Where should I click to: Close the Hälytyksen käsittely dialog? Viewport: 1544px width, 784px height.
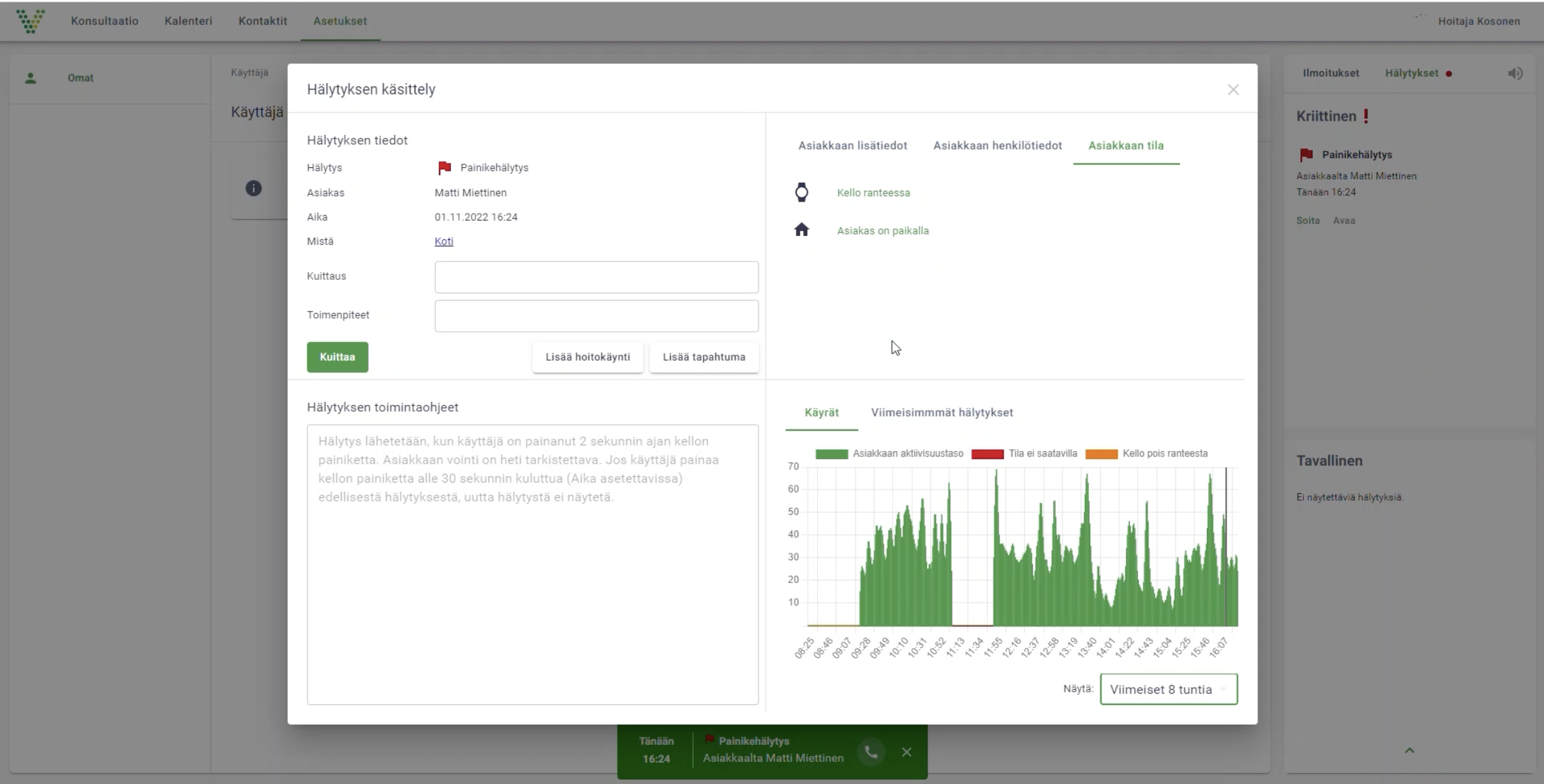pos(1233,90)
